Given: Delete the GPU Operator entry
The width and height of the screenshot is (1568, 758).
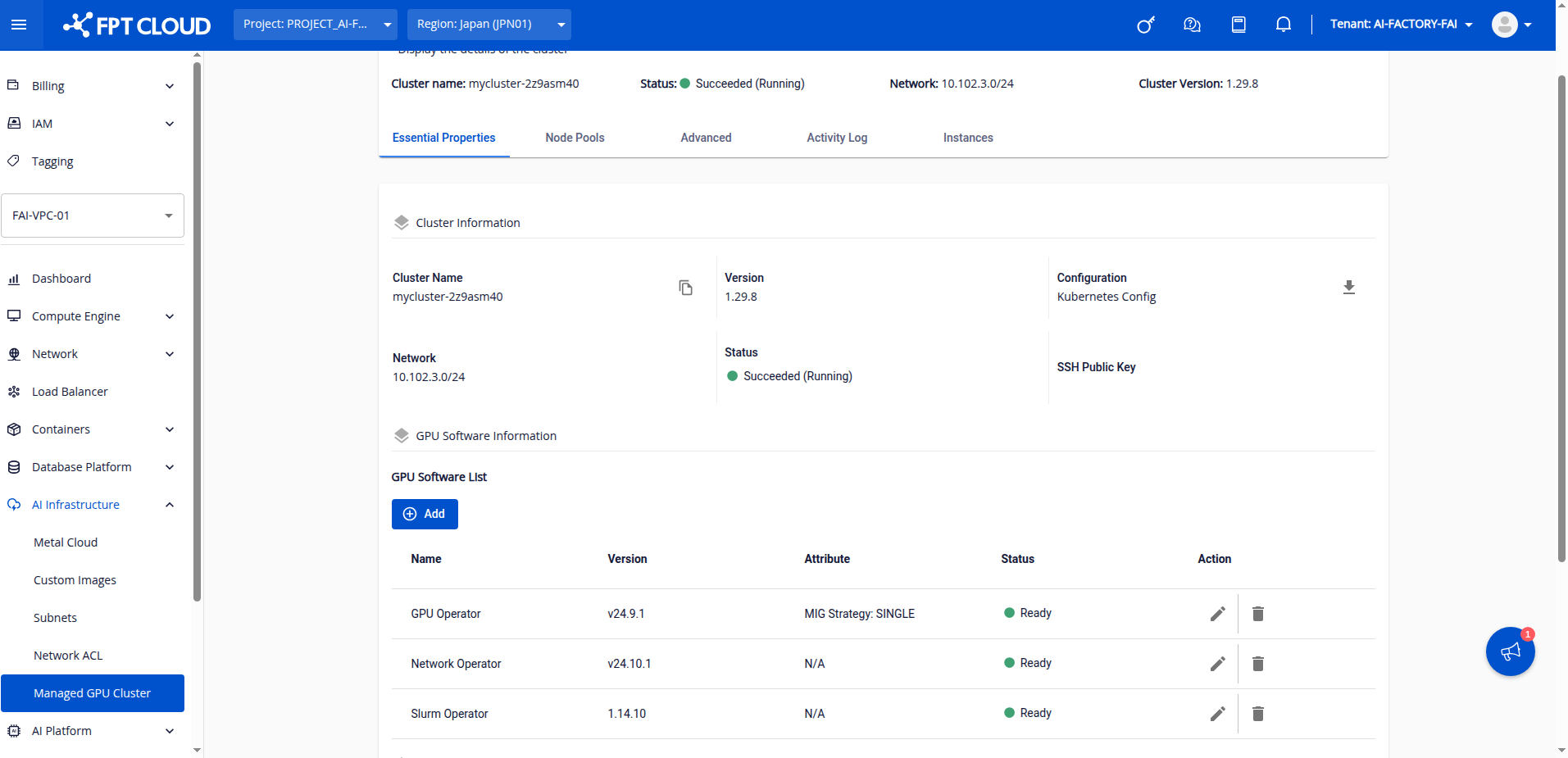Looking at the screenshot, I should [1257, 614].
